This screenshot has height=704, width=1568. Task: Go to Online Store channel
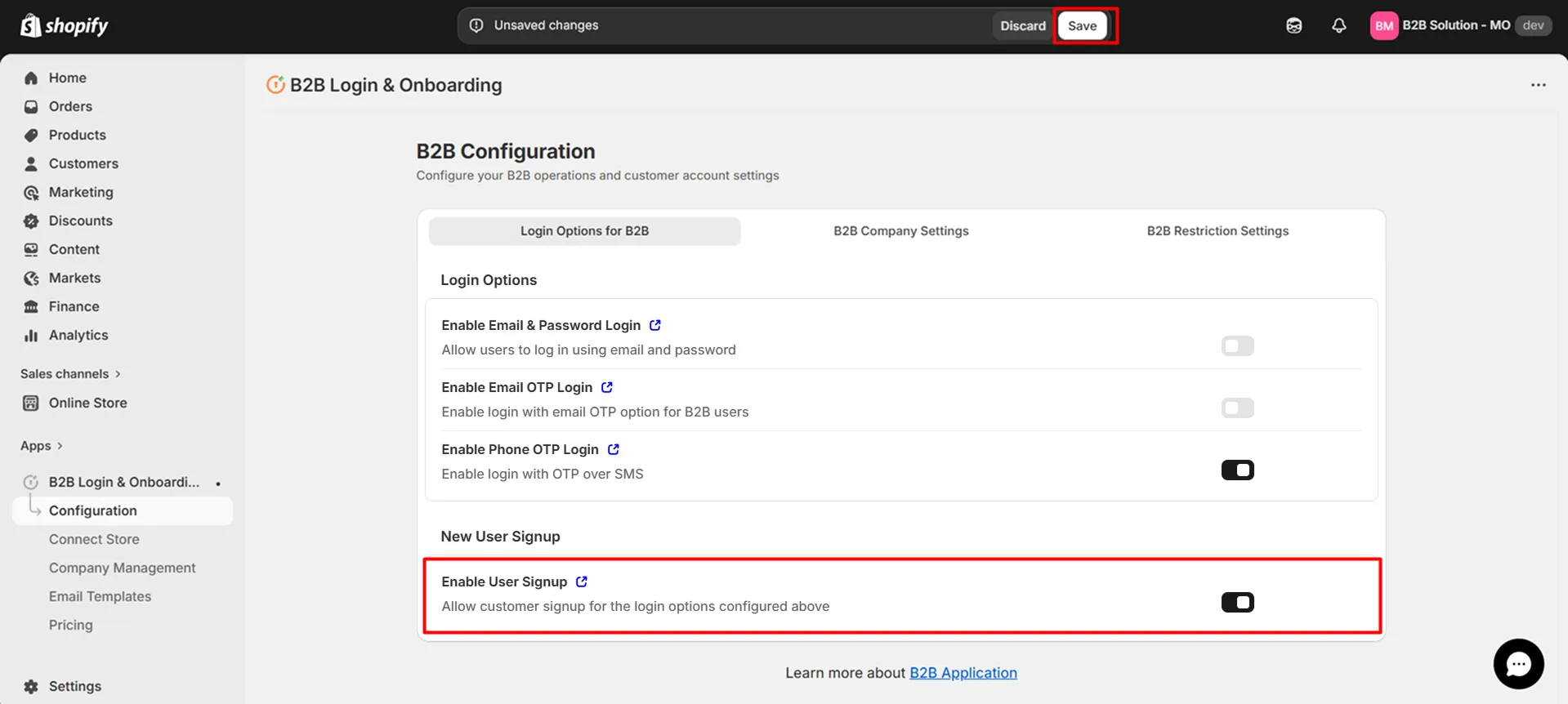click(87, 403)
